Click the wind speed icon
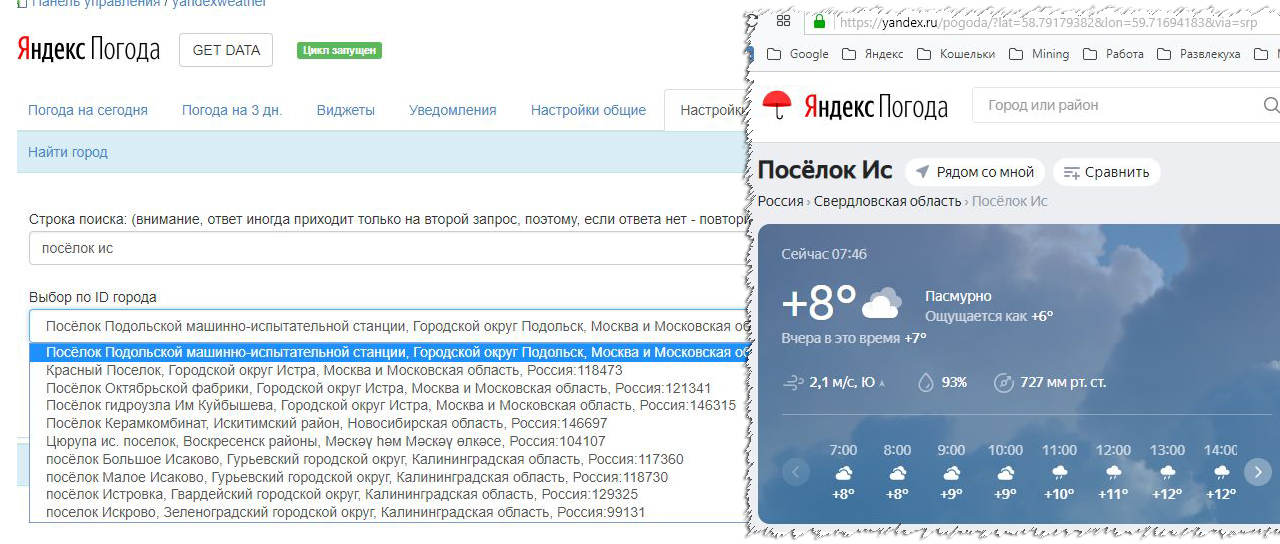The width and height of the screenshot is (1280, 544). point(793,382)
